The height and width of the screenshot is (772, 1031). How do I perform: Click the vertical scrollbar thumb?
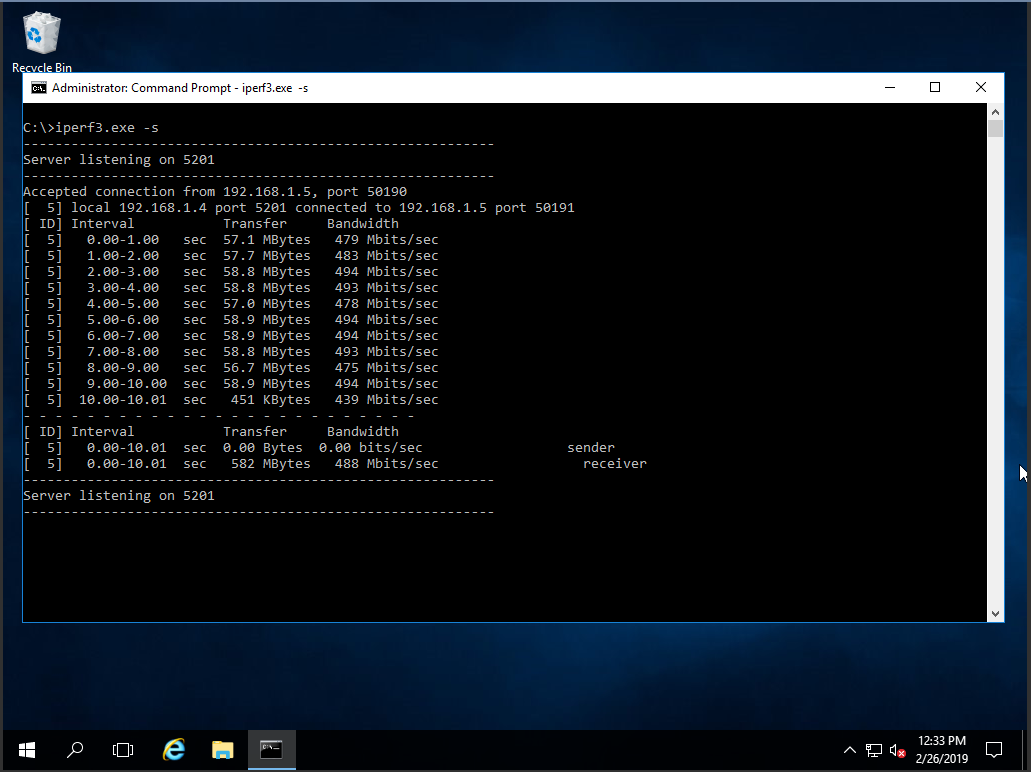coord(995,128)
